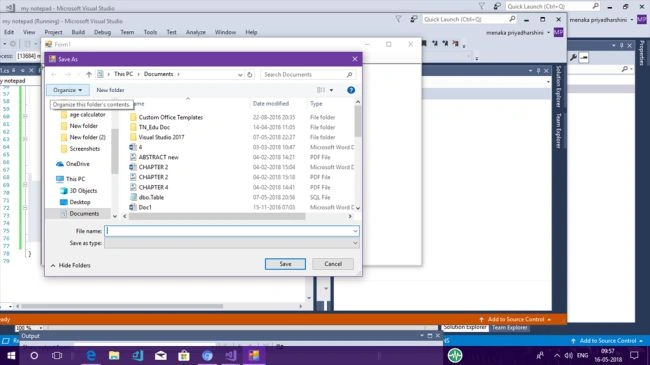Open Microsoft Store from the taskbar
Viewport: 650px width, 365px height.
coord(184,355)
